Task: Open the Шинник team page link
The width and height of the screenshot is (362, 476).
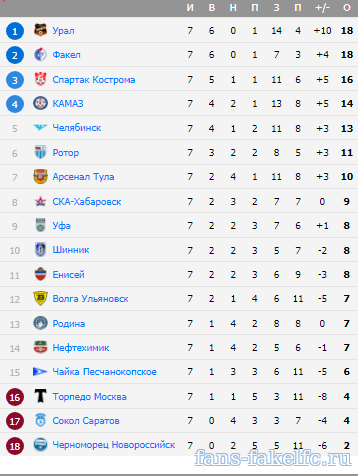Action: [71, 250]
